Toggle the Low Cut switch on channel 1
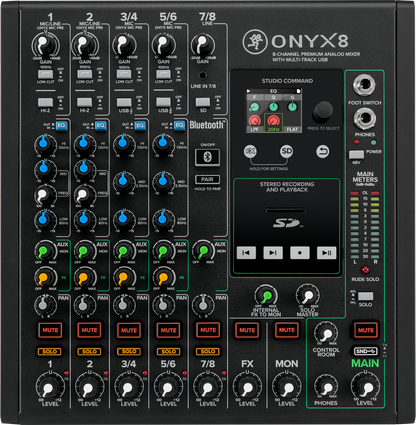The width and height of the screenshot is (416, 425). point(45,74)
